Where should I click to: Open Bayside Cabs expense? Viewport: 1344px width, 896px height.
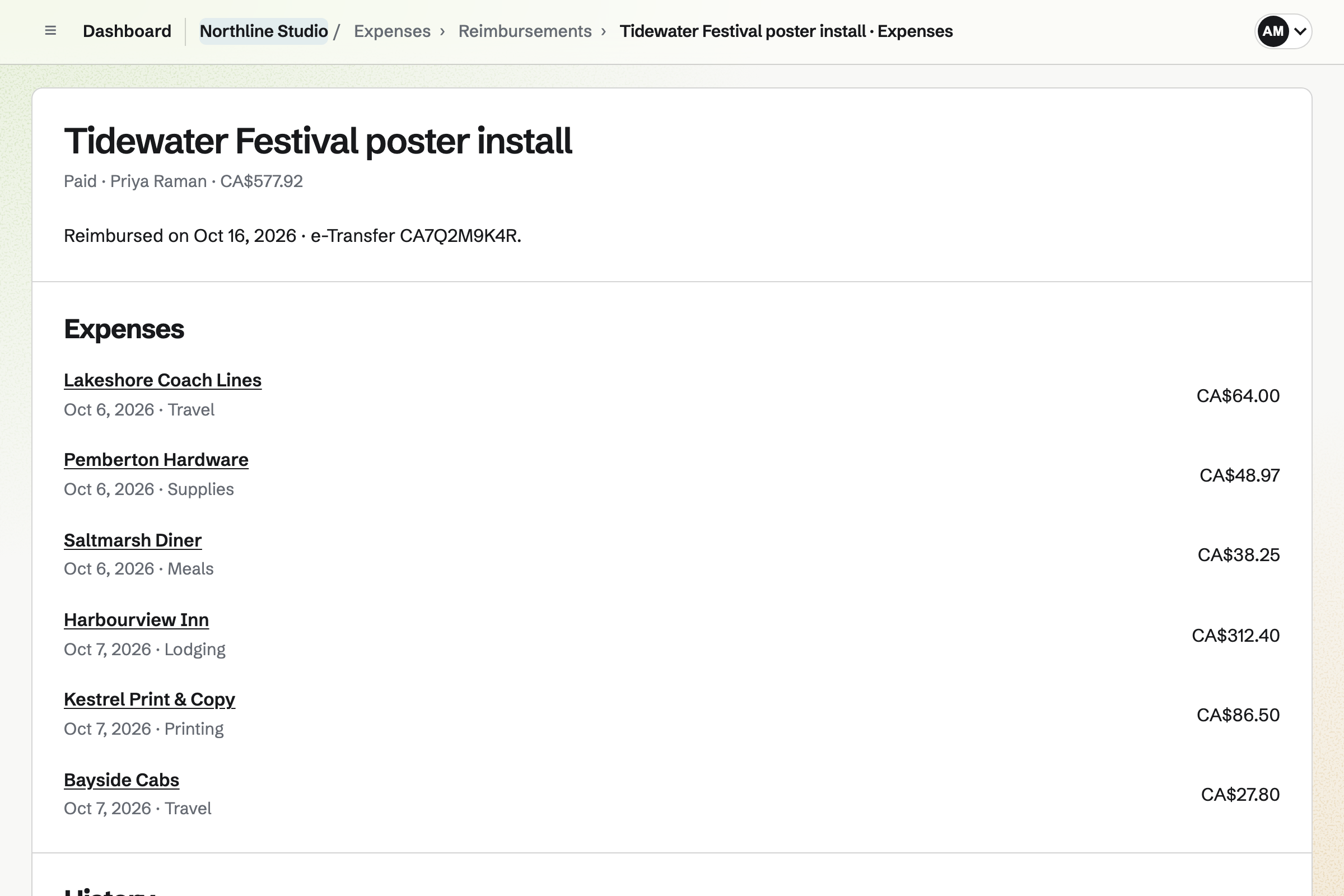tap(122, 780)
